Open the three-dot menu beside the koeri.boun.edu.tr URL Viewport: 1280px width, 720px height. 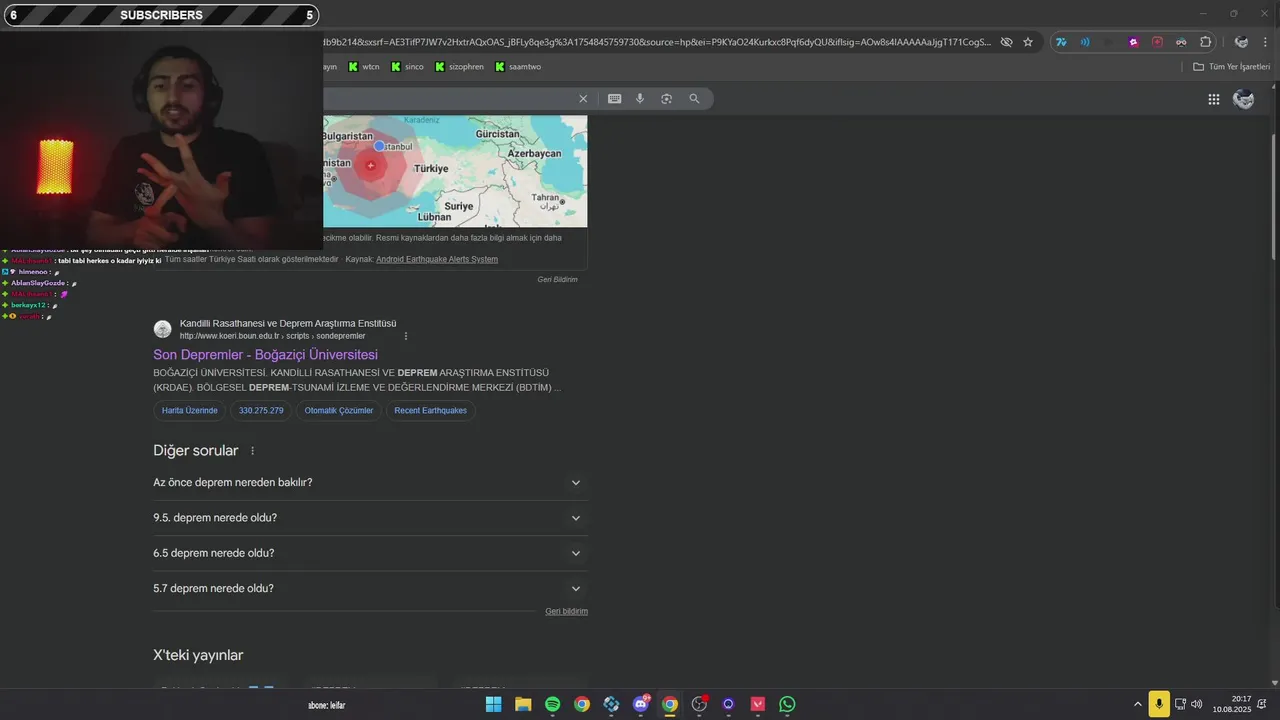point(406,336)
